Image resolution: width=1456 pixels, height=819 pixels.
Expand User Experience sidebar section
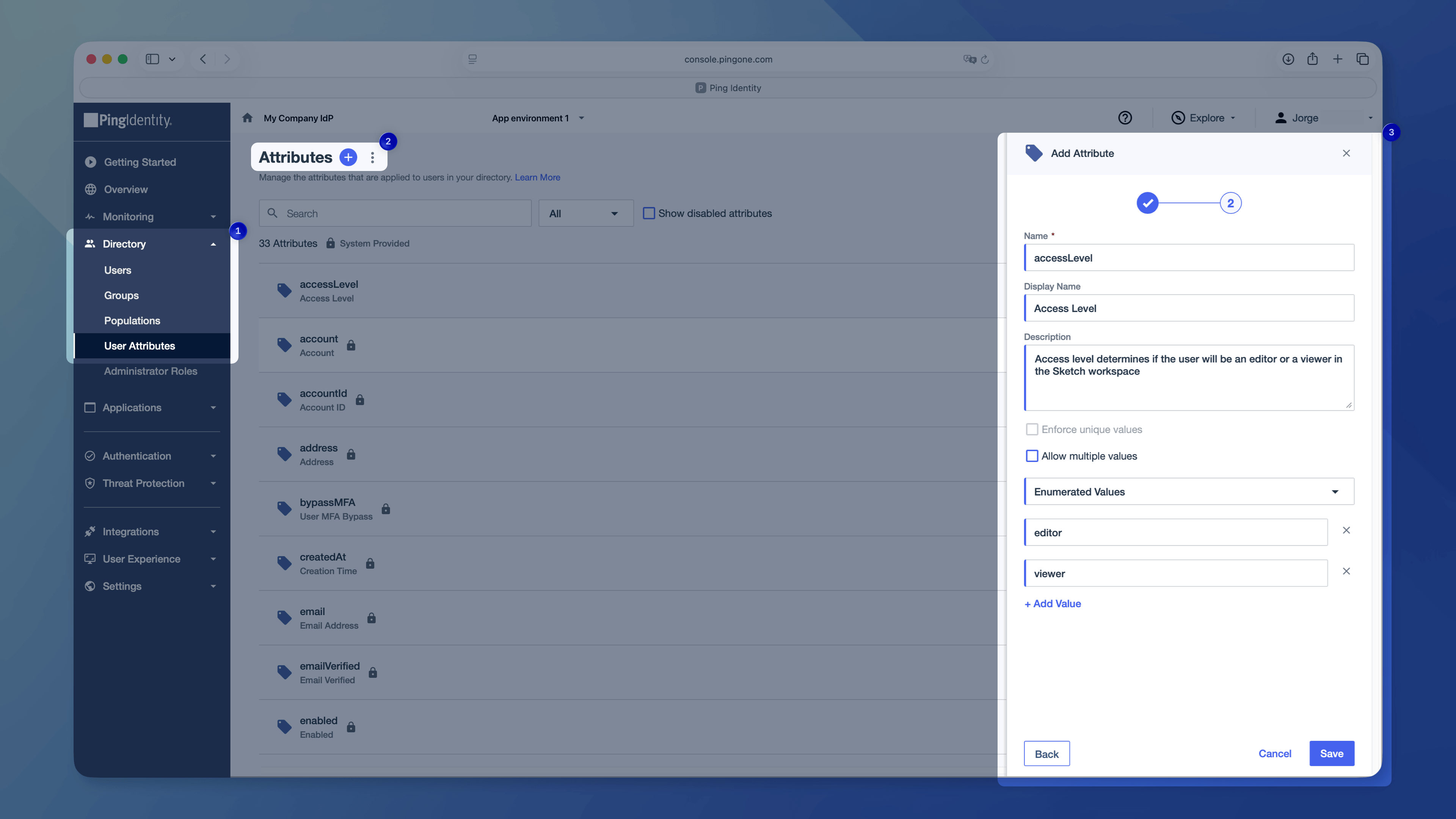[152, 559]
